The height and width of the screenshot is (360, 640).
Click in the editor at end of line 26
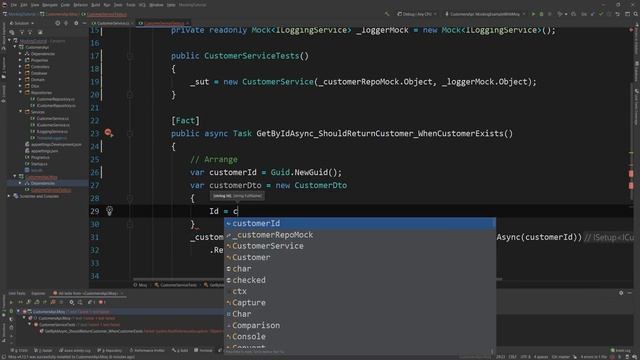343,172
